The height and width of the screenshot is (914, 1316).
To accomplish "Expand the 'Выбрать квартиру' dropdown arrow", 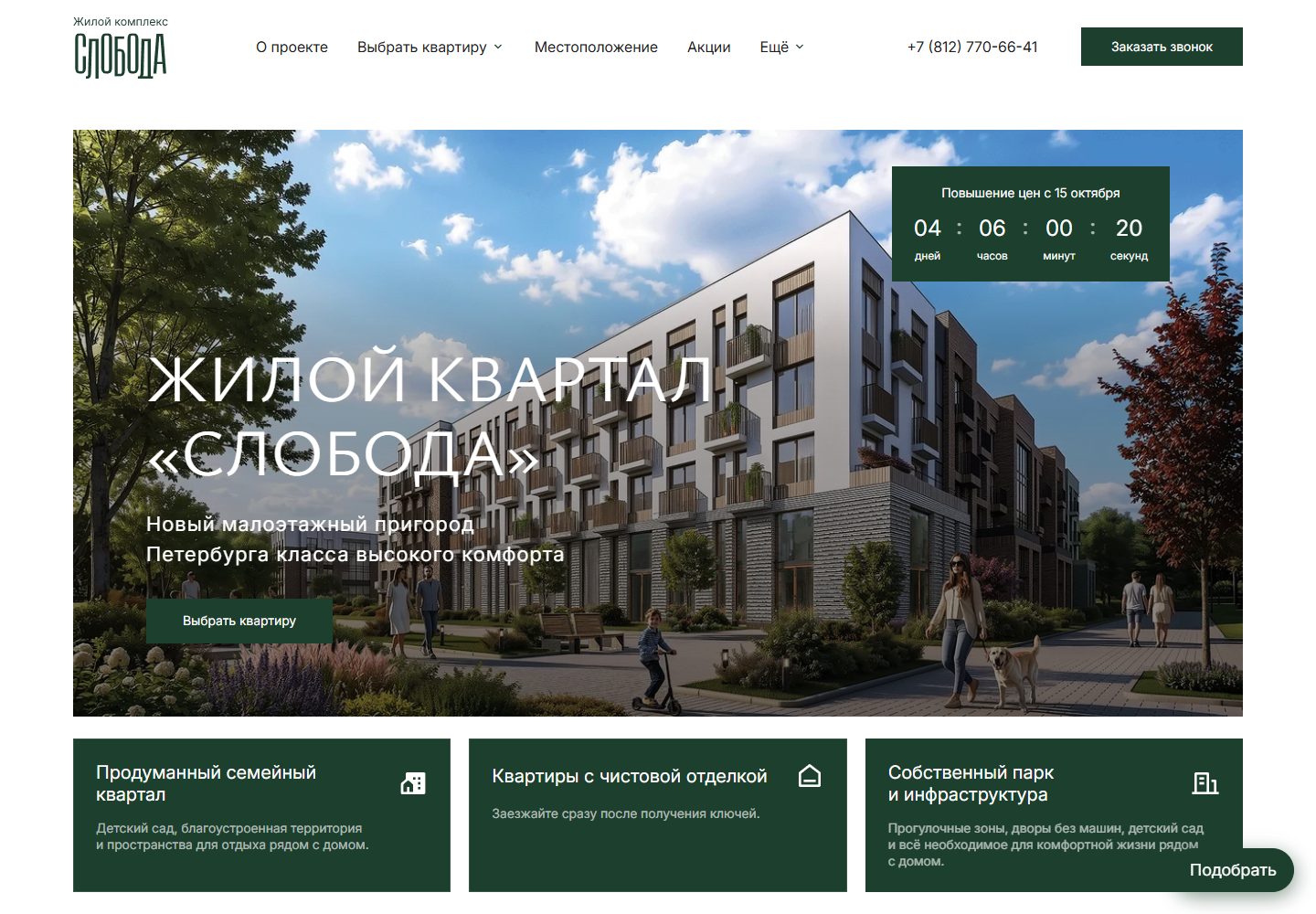I will click(498, 47).
